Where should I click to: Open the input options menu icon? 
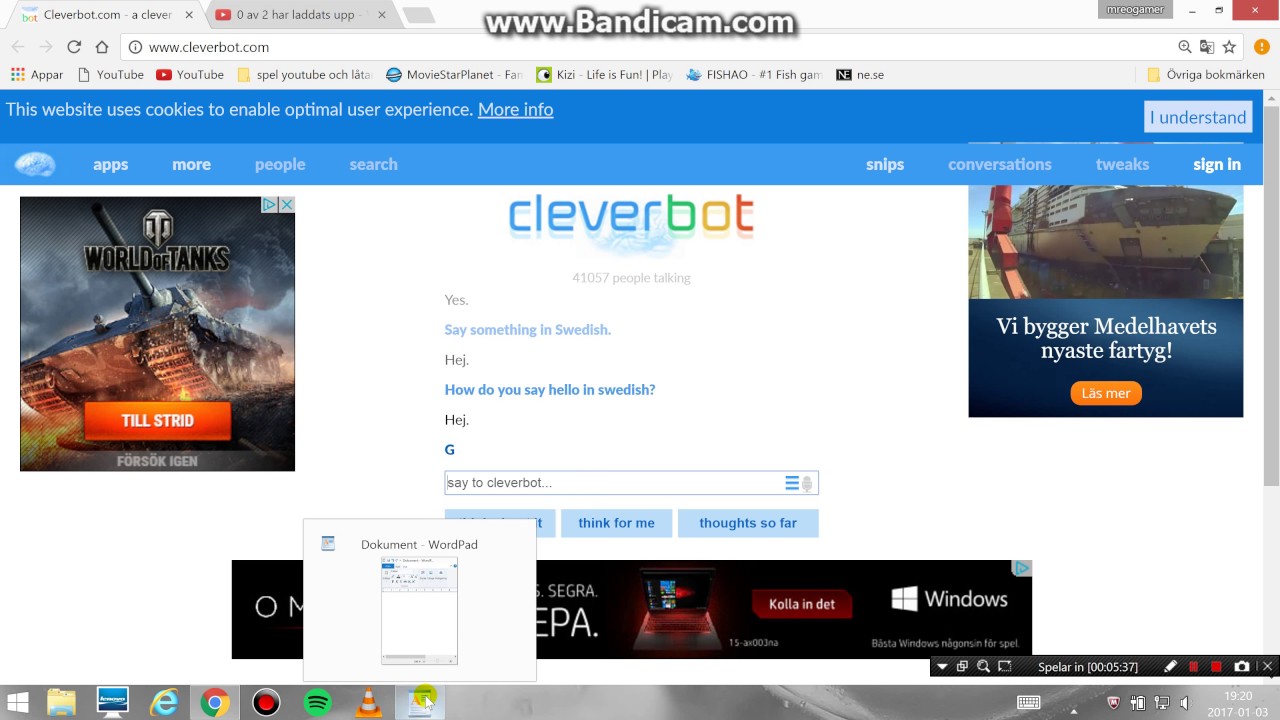point(792,483)
